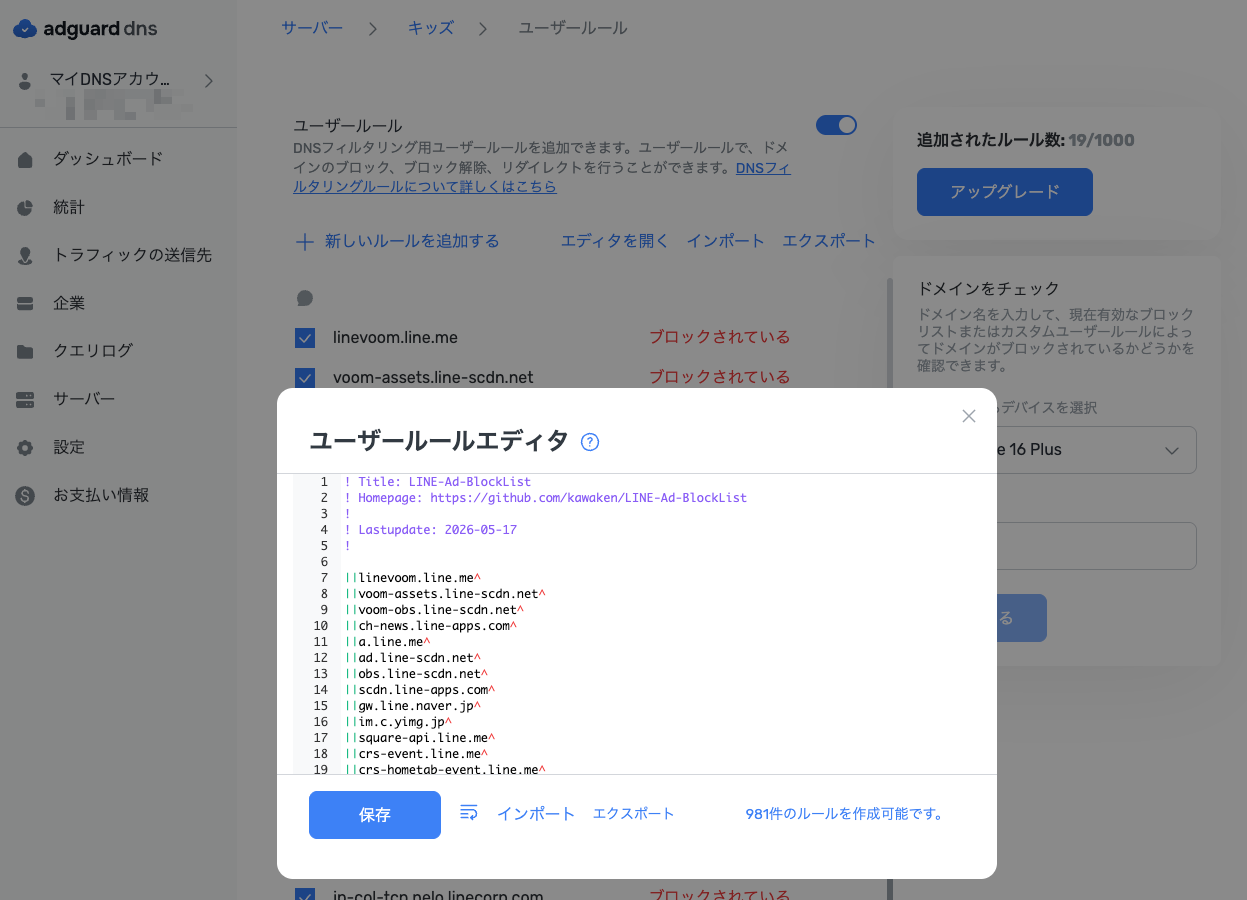The width and height of the screenshot is (1247, 900).
Task: Click インポート in the page toolbar
Action: [726, 241]
